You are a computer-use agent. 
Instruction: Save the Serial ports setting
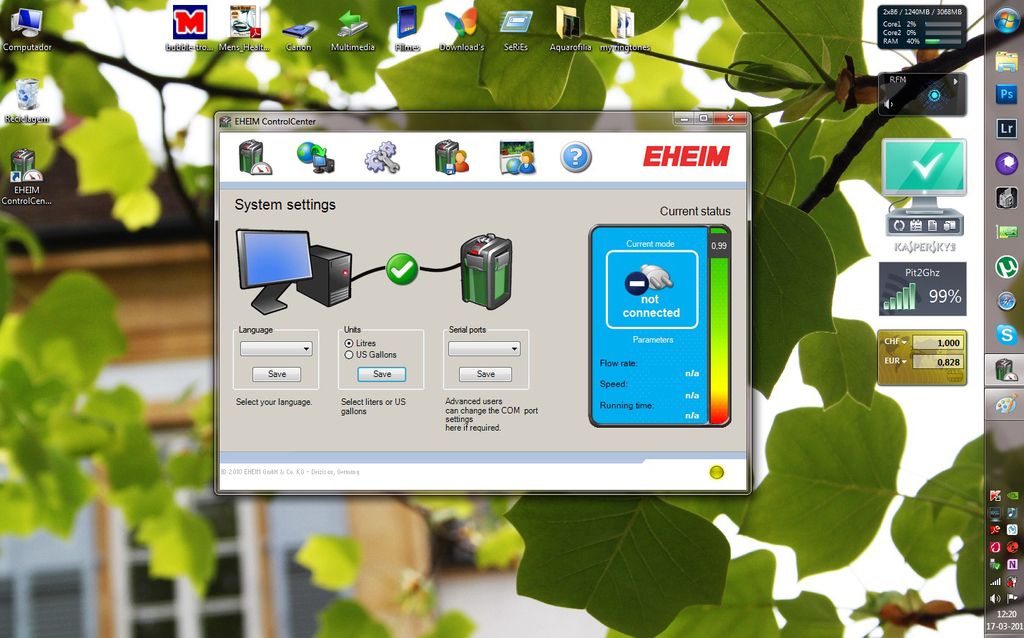485,374
